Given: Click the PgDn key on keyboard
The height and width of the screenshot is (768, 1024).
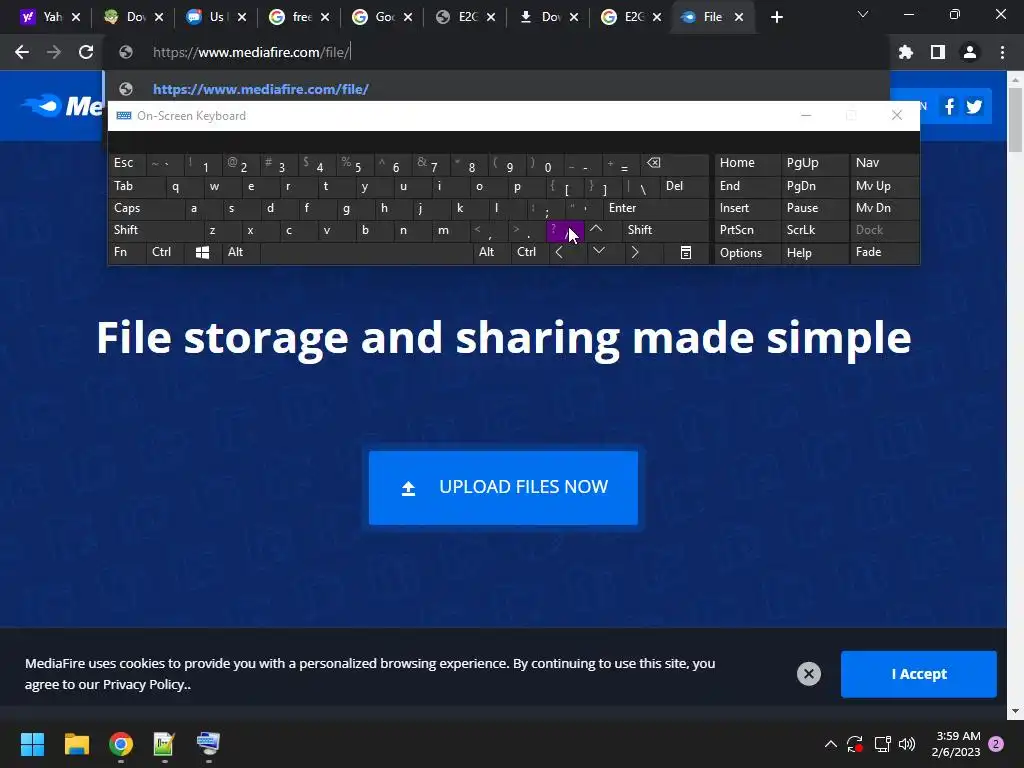Looking at the screenshot, I should (814, 187).
